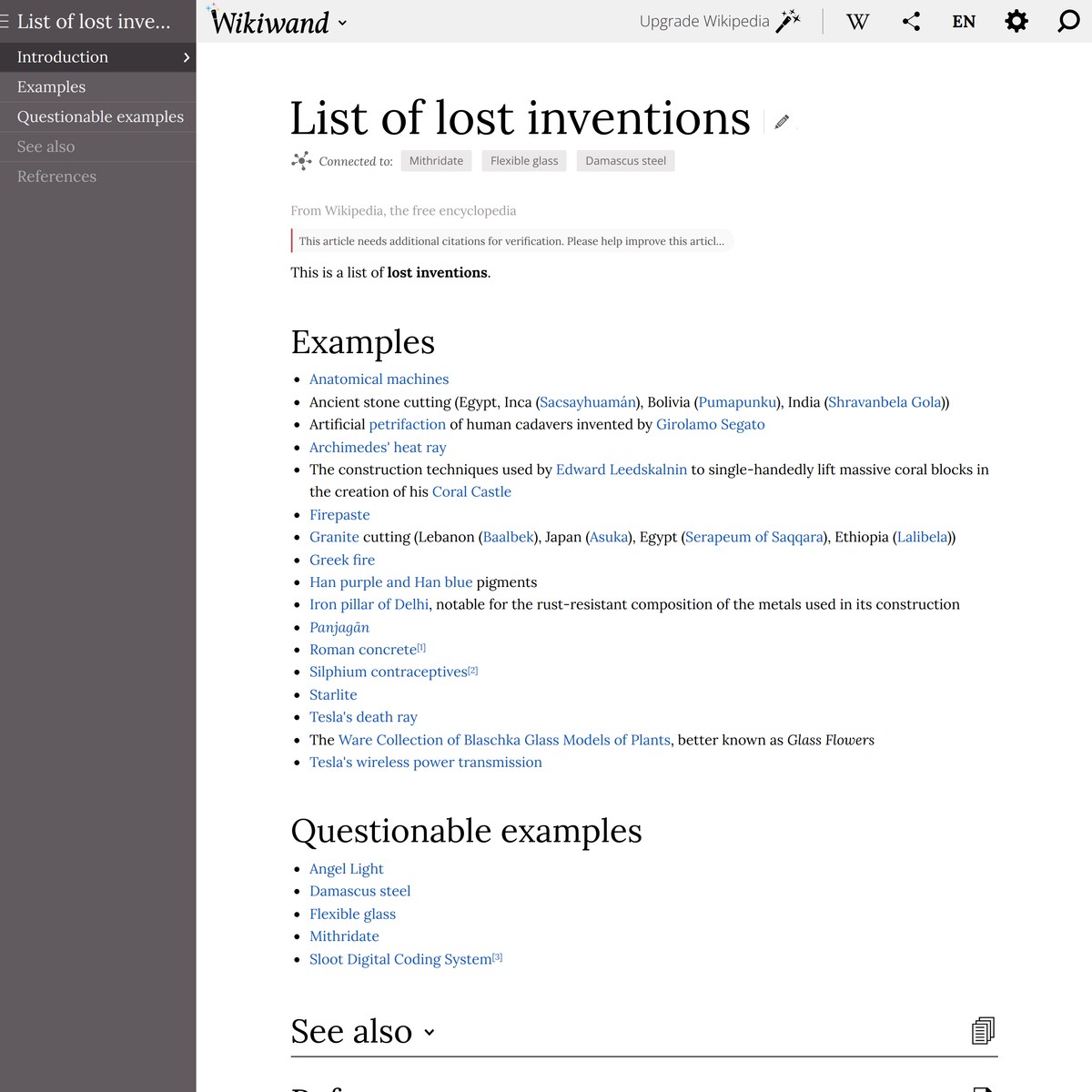Expand the Introduction chevron in sidebar
Image resolution: width=1092 pixels, height=1092 pixels.
(x=187, y=57)
